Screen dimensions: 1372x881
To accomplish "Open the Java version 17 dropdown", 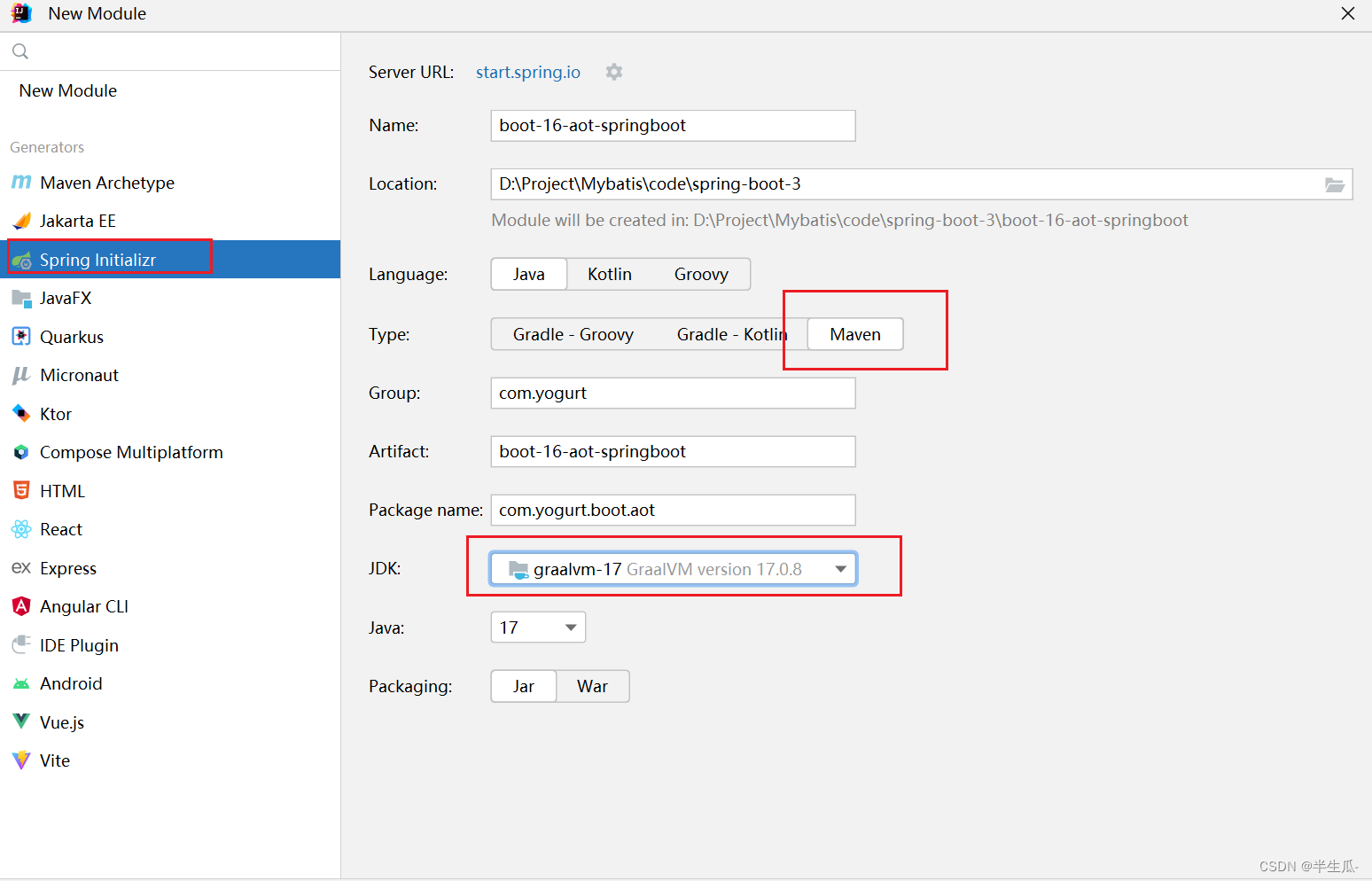I will (538, 628).
